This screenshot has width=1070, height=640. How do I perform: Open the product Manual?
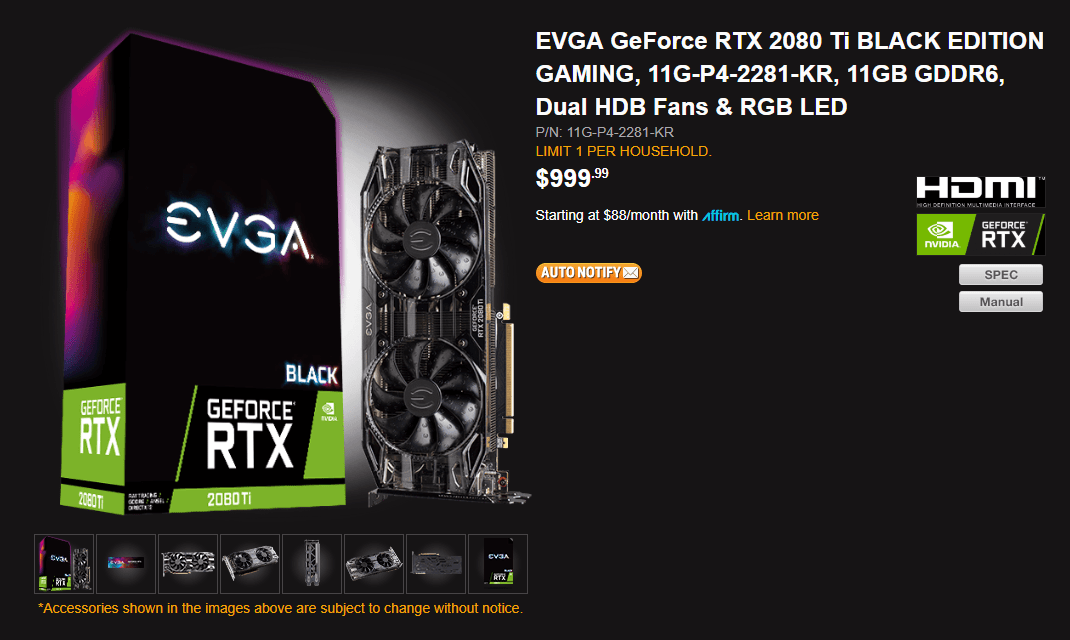(x=1000, y=302)
